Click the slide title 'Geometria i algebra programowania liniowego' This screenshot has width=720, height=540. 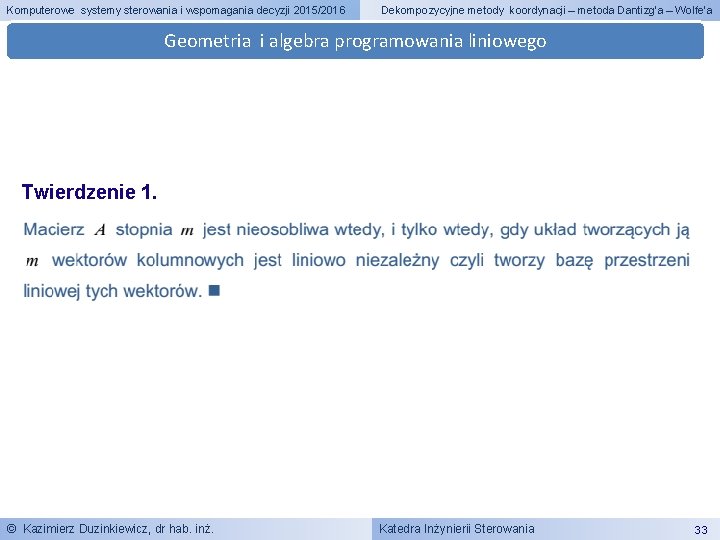click(x=355, y=41)
